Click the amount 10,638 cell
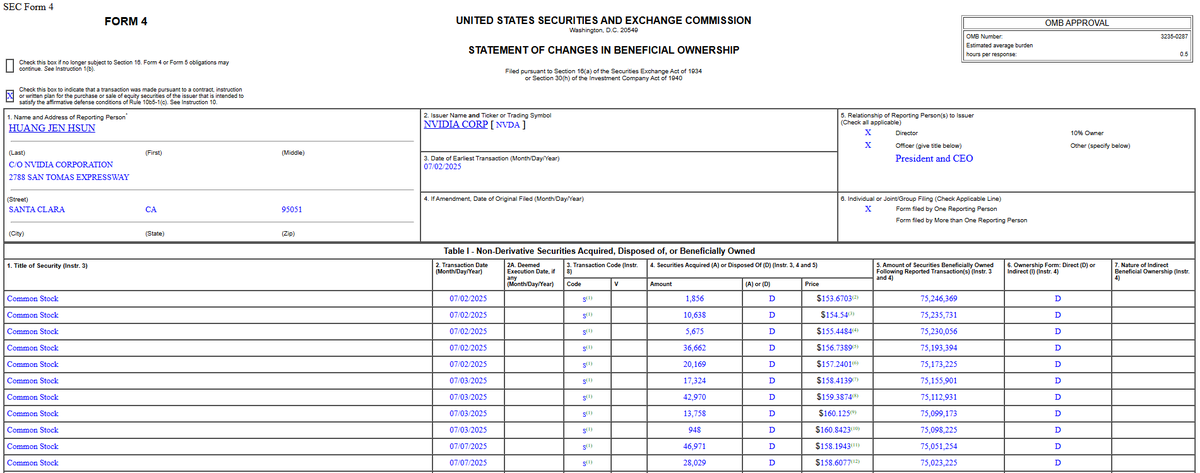The image size is (1200, 473). pyautogui.click(x=692, y=315)
